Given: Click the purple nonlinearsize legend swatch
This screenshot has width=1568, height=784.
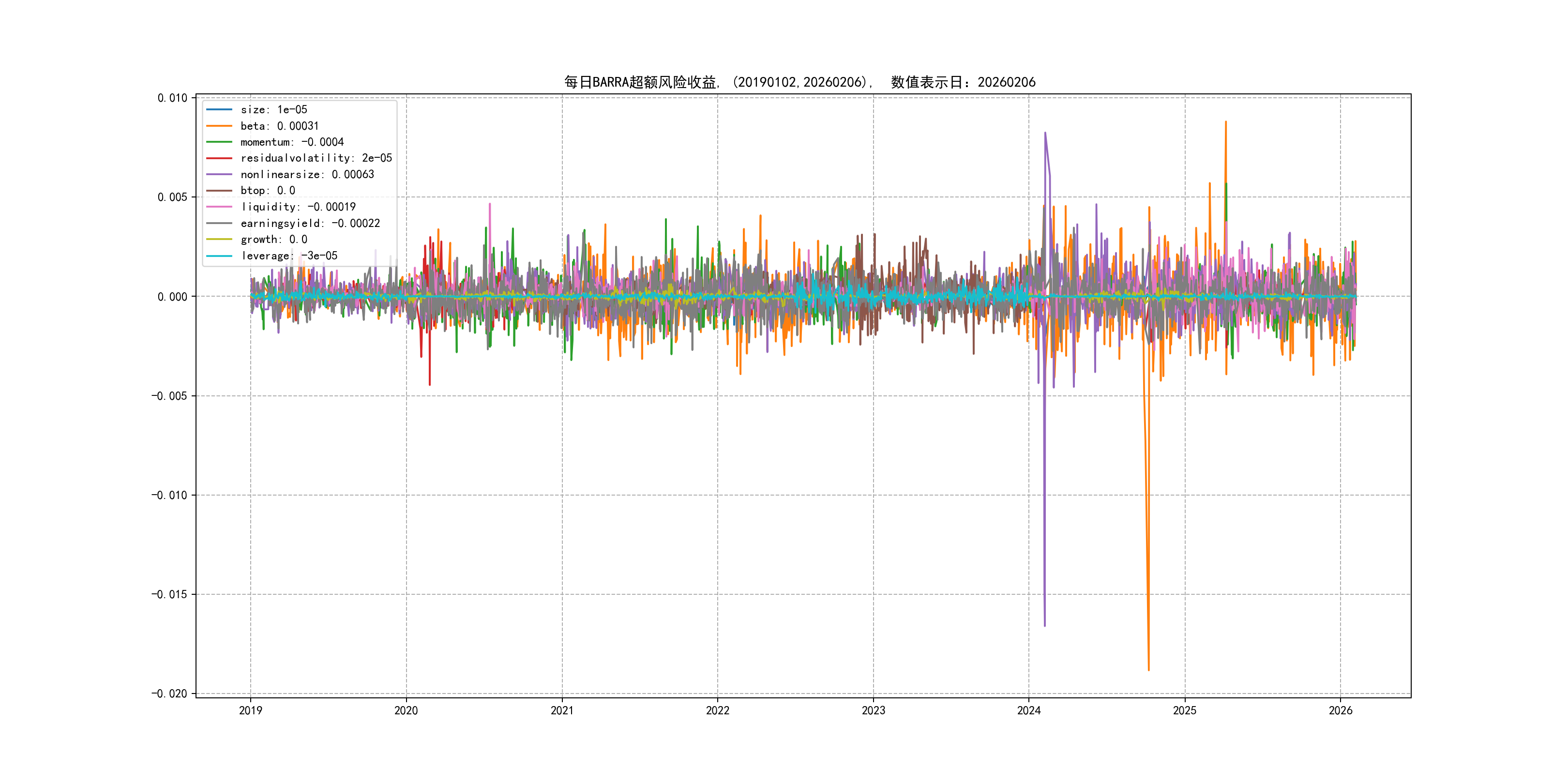Looking at the screenshot, I should click(x=219, y=175).
